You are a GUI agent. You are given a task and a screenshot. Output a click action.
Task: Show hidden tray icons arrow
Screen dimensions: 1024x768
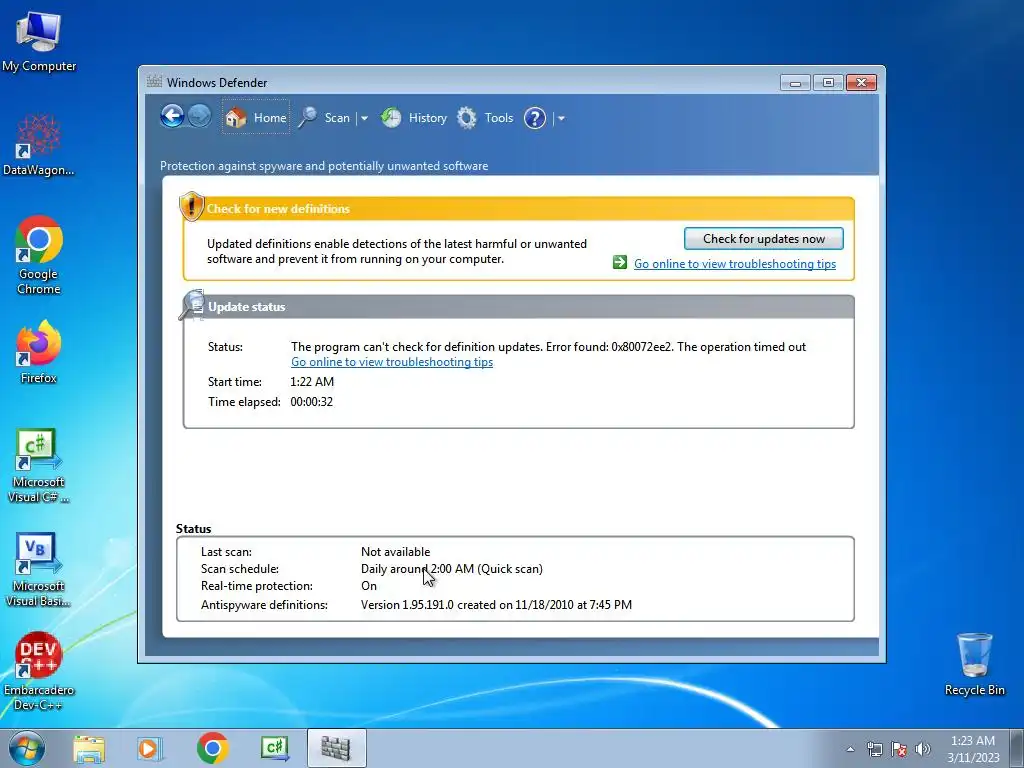pyautogui.click(x=850, y=750)
